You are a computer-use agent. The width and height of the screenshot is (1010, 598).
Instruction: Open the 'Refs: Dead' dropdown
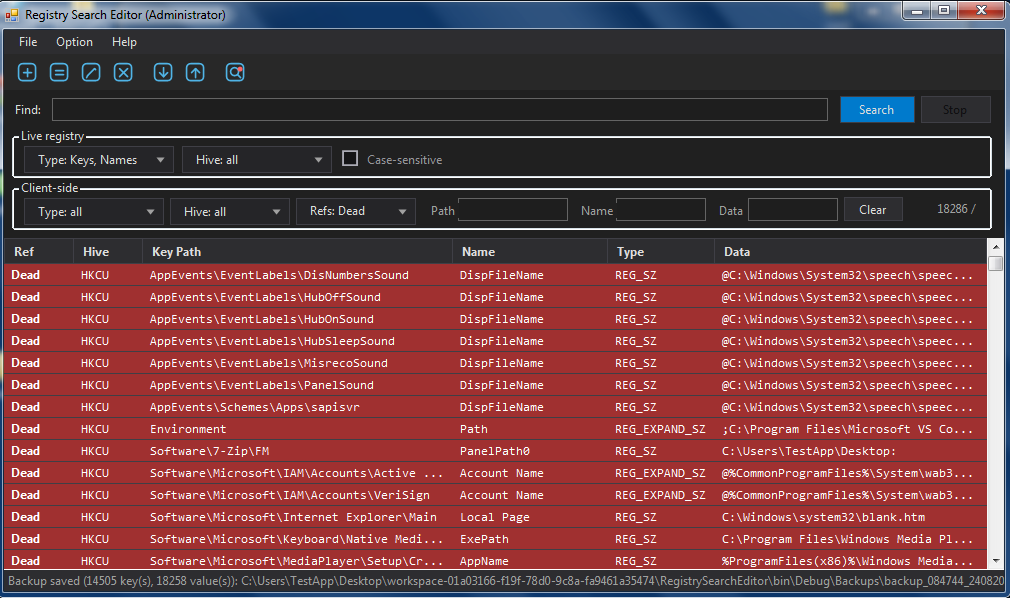pos(356,211)
